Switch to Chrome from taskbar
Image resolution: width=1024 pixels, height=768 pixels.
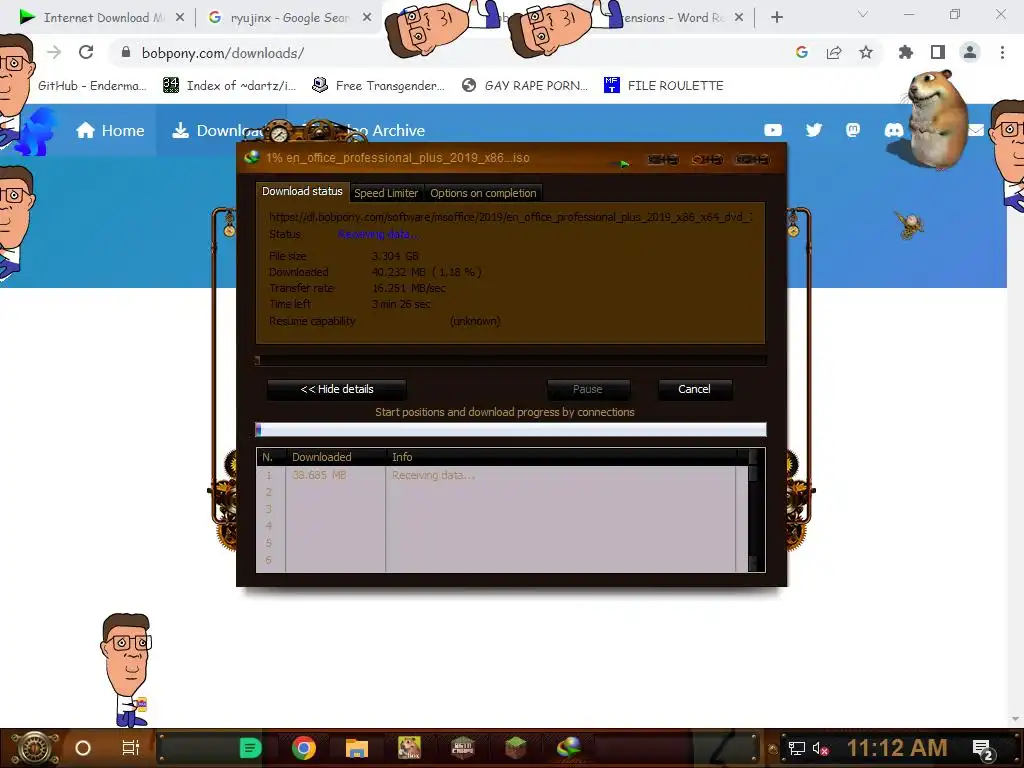point(304,748)
